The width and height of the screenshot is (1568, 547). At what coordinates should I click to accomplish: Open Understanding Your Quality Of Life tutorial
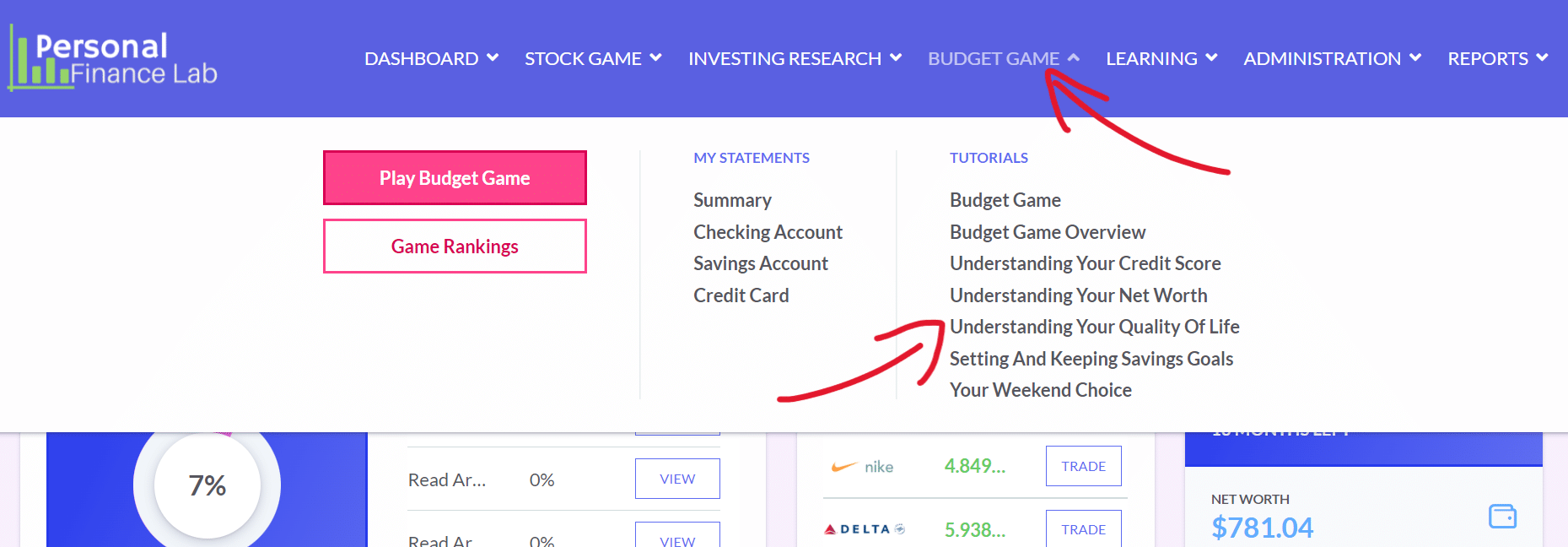click(x=1094, y=327)
